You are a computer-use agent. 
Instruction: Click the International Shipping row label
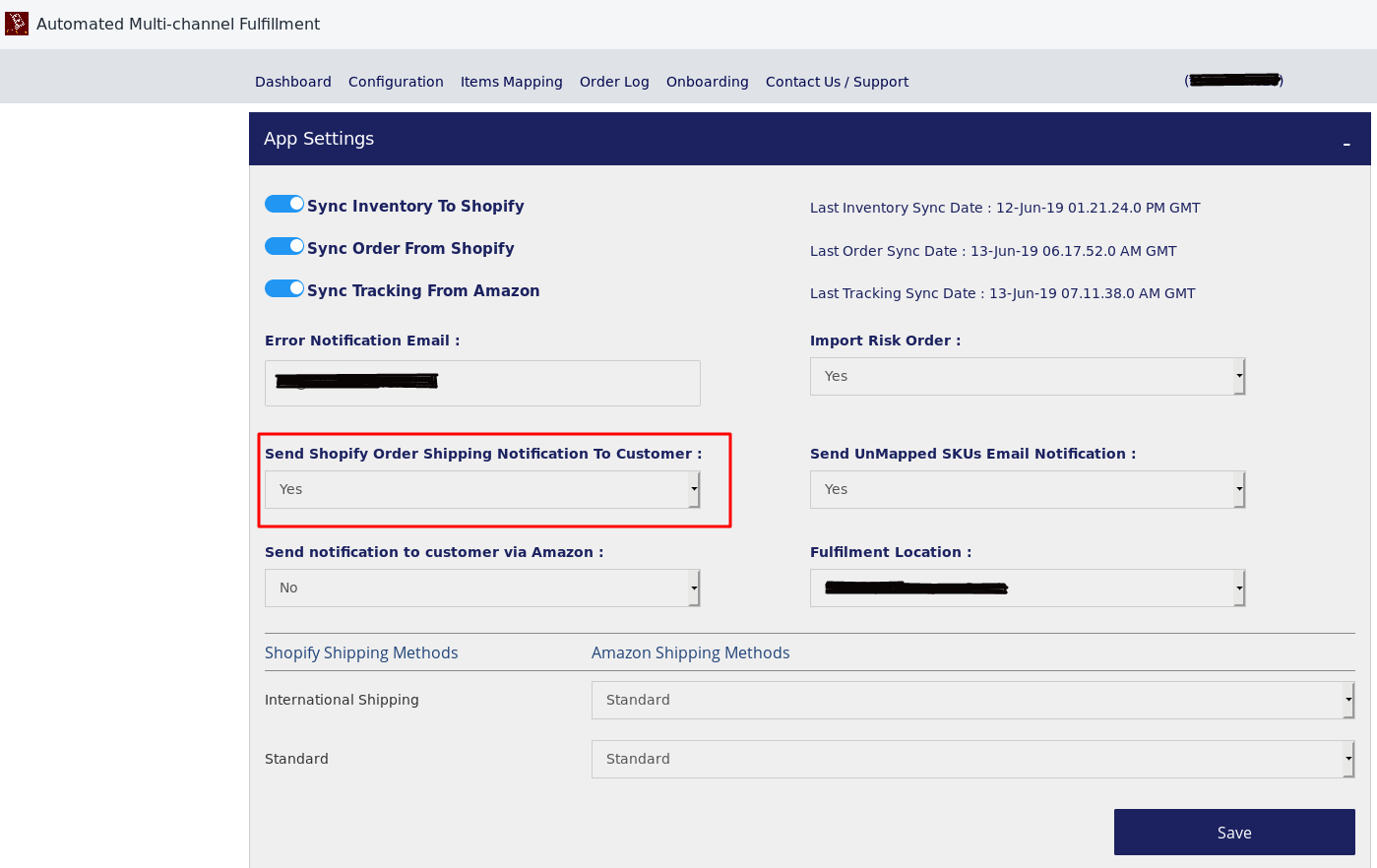[342, 700]
